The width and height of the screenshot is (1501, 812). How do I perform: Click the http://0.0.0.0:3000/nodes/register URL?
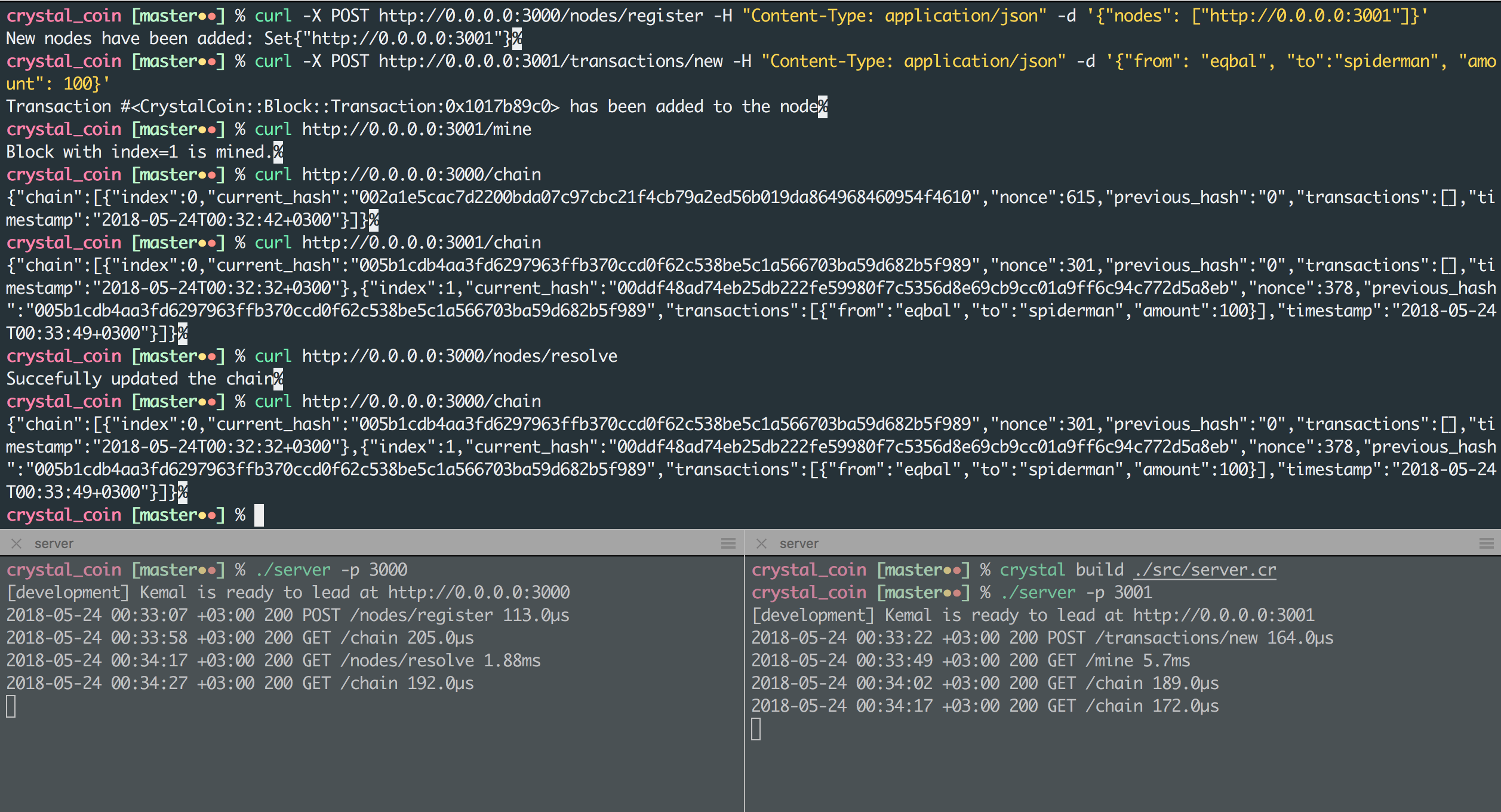click(x=540, y=16)
